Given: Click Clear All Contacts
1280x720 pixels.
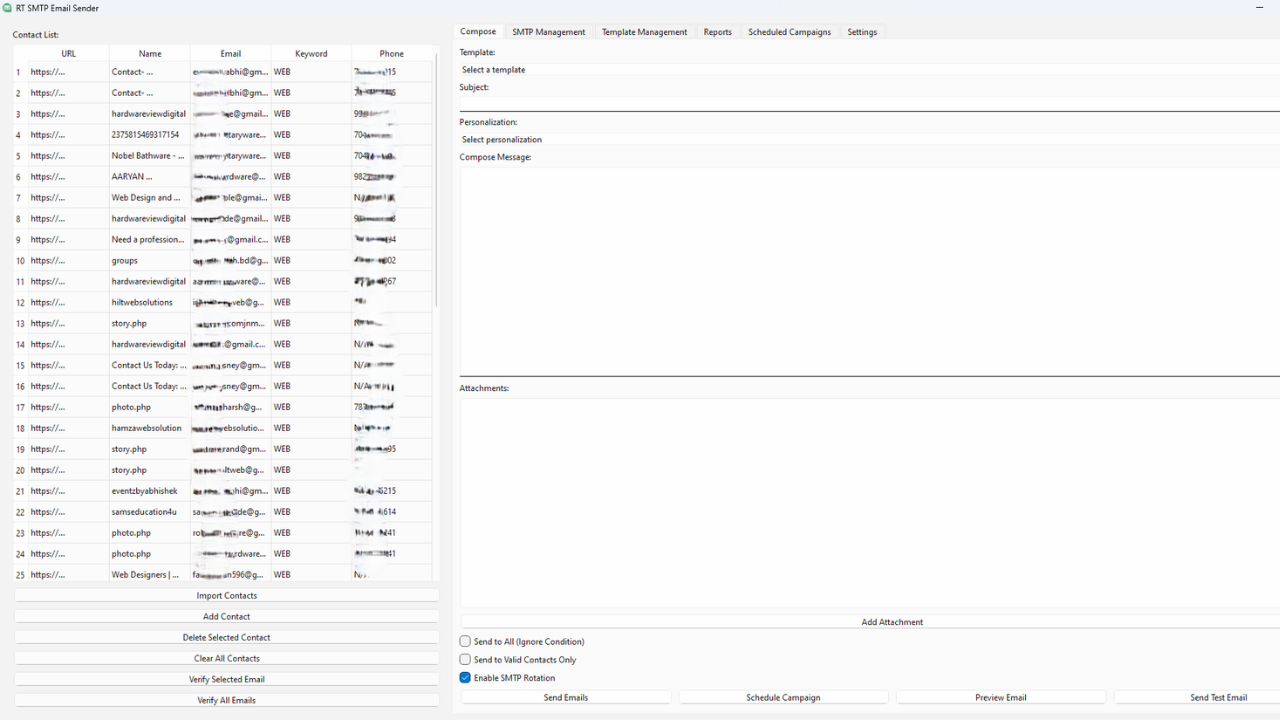Looking at the screenshot, I should [226, 658].
